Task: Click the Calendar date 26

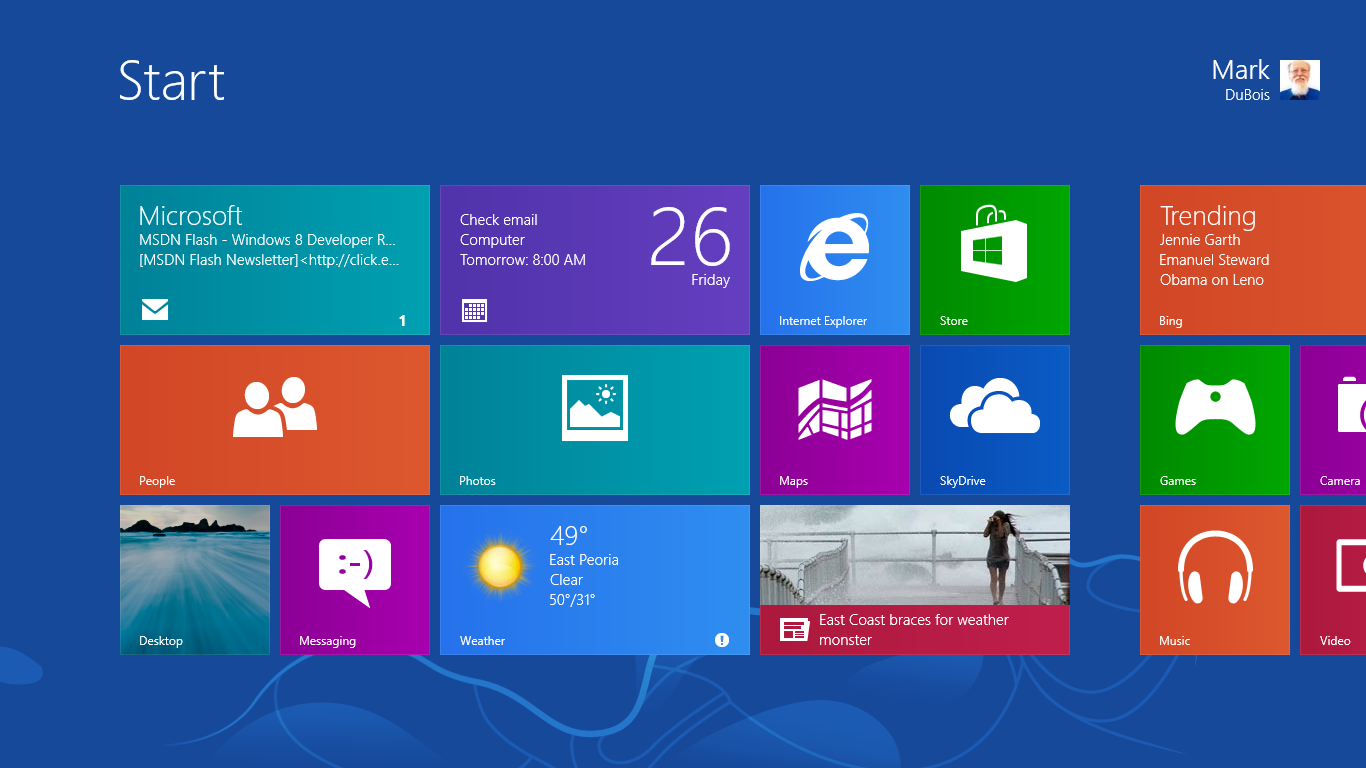Action: tap(690, 238)
